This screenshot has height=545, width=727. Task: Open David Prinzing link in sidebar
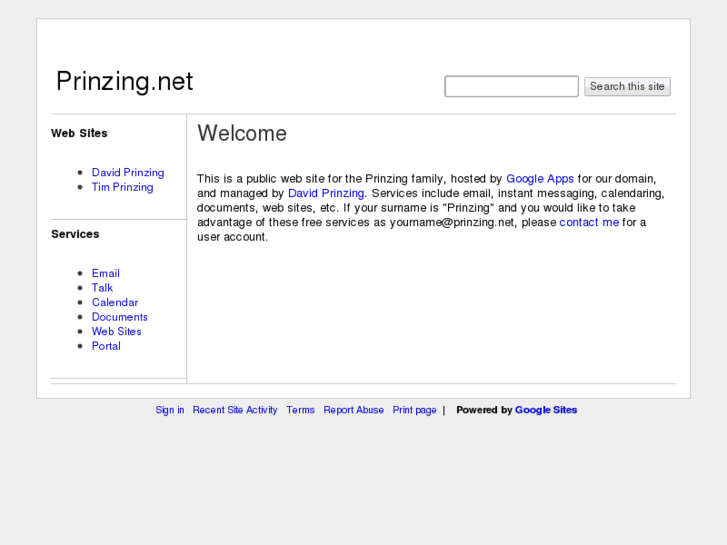tap(128, 173)
